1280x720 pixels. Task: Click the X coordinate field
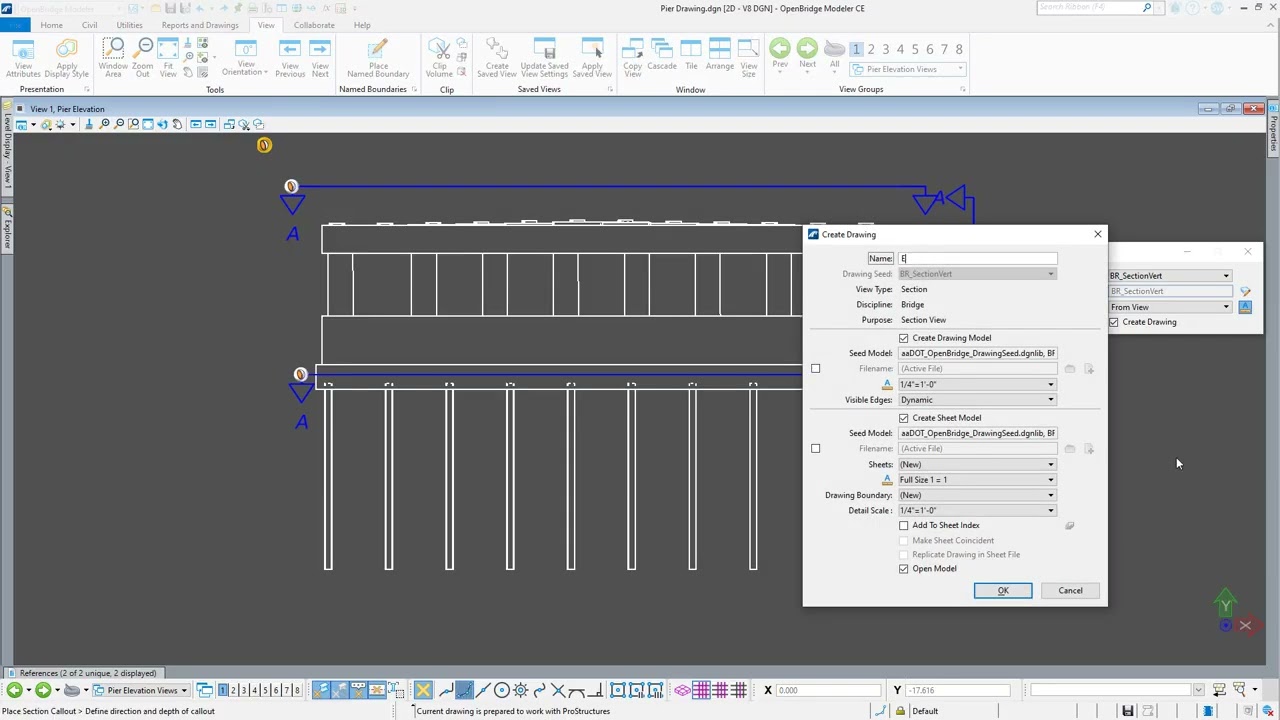point(827,690)
